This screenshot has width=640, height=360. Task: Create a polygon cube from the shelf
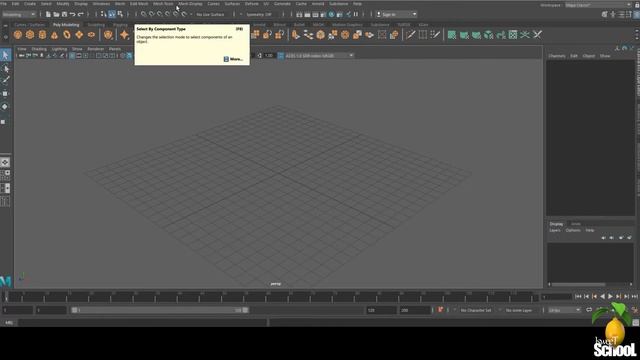tap(30, 35)
